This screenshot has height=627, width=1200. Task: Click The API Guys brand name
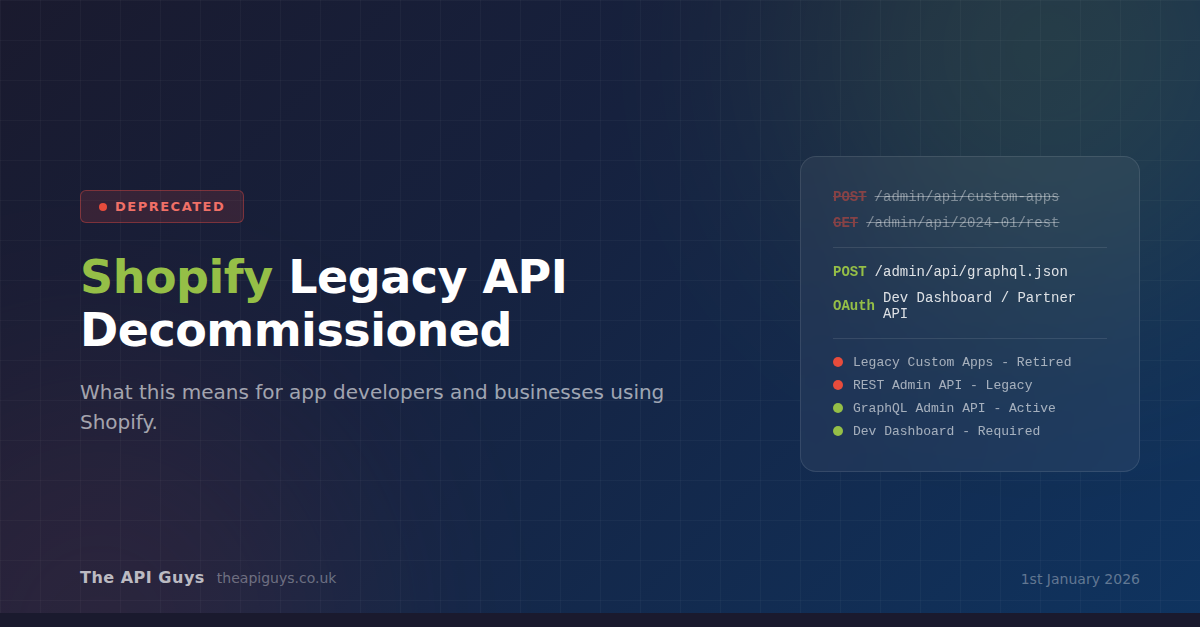pos(142,577)
